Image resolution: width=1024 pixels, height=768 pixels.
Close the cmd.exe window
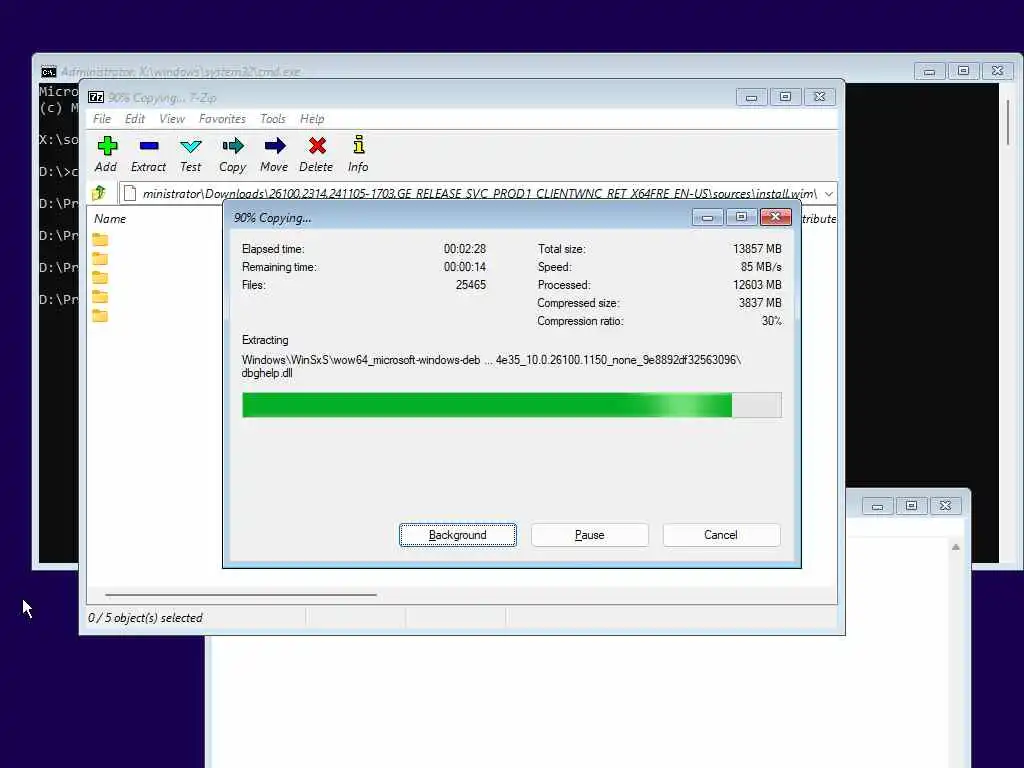(x=997, y=71)
